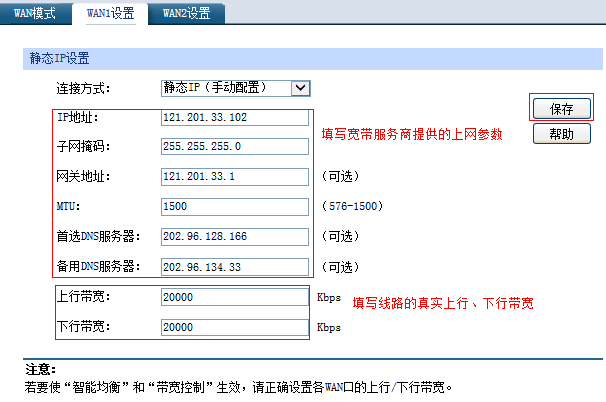Screen dimensions: 606x402
Task: Focus the IP地址 input field
Action: tap(235, 118)
